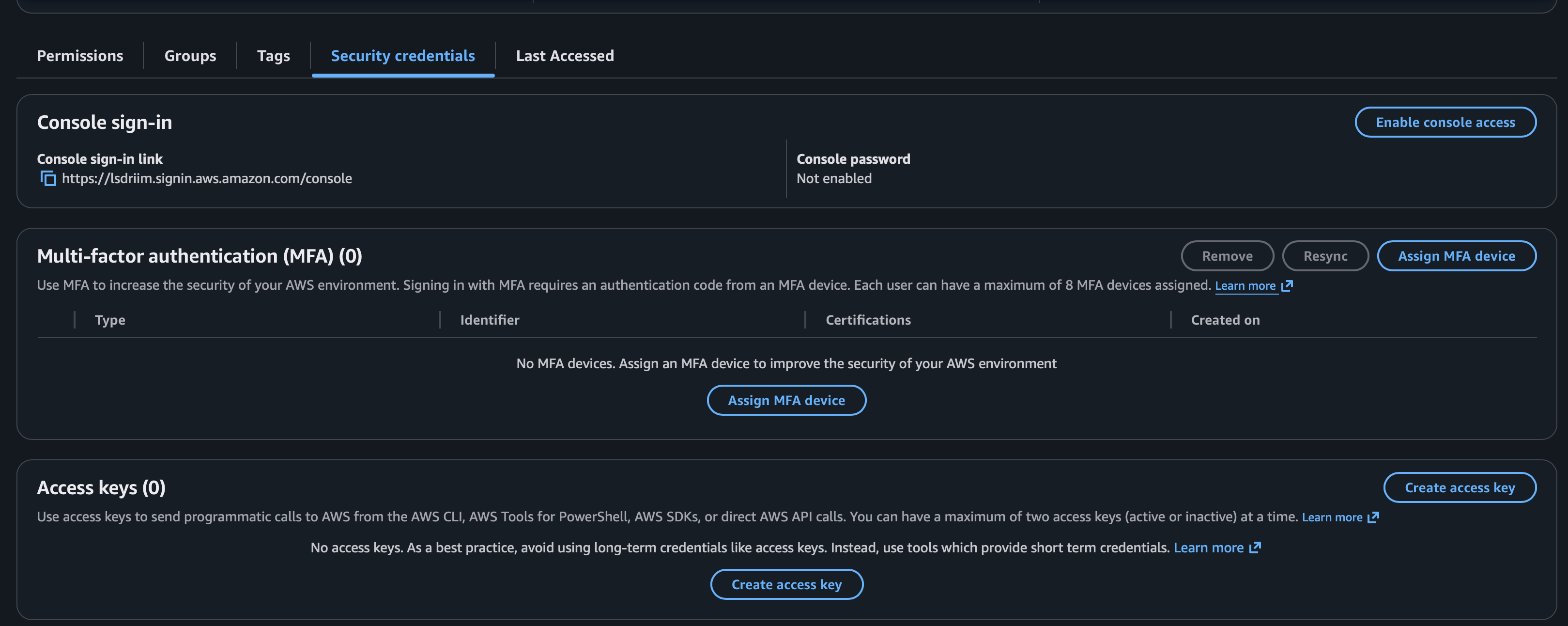Viewport: 1568px width, 626px height.
Task: Copy the console sign-in link icon
Action: coord(48,178)
